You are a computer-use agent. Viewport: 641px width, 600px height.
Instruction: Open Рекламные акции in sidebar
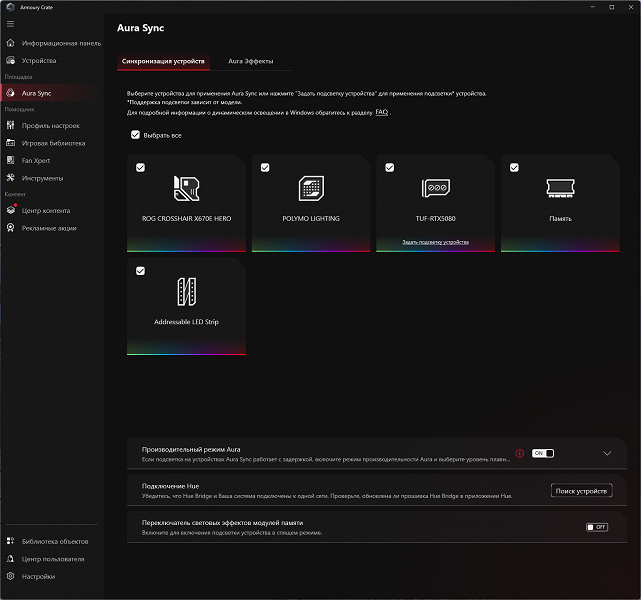point(52,228)
